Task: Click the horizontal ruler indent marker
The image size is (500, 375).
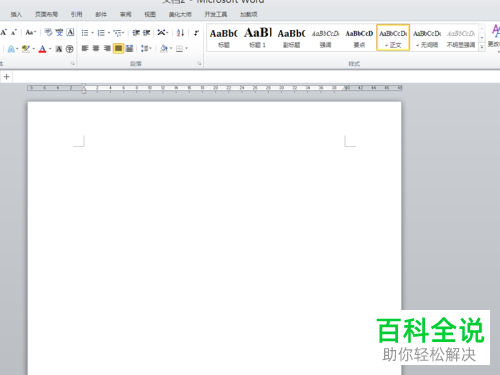Action: (84, 88)
